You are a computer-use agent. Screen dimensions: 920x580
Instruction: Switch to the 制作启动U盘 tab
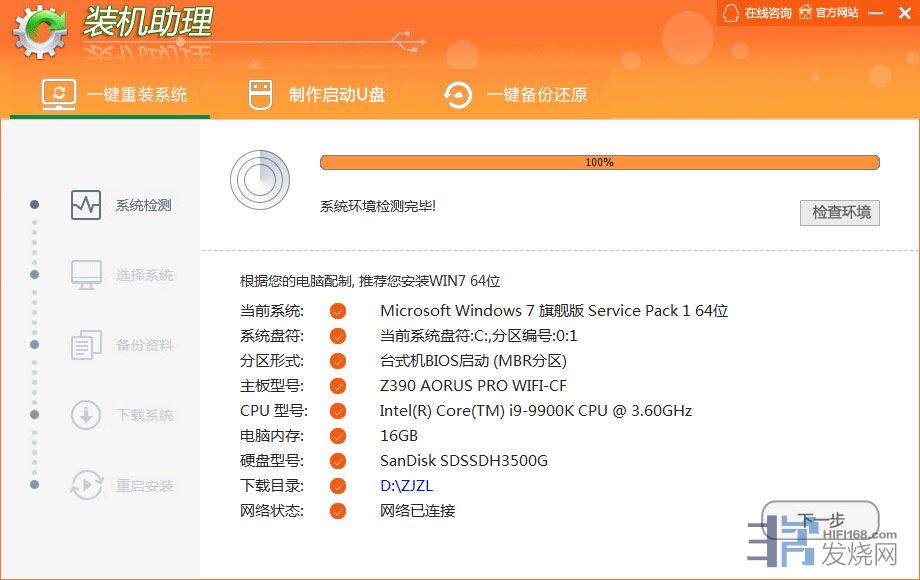[x=316, y=95]
